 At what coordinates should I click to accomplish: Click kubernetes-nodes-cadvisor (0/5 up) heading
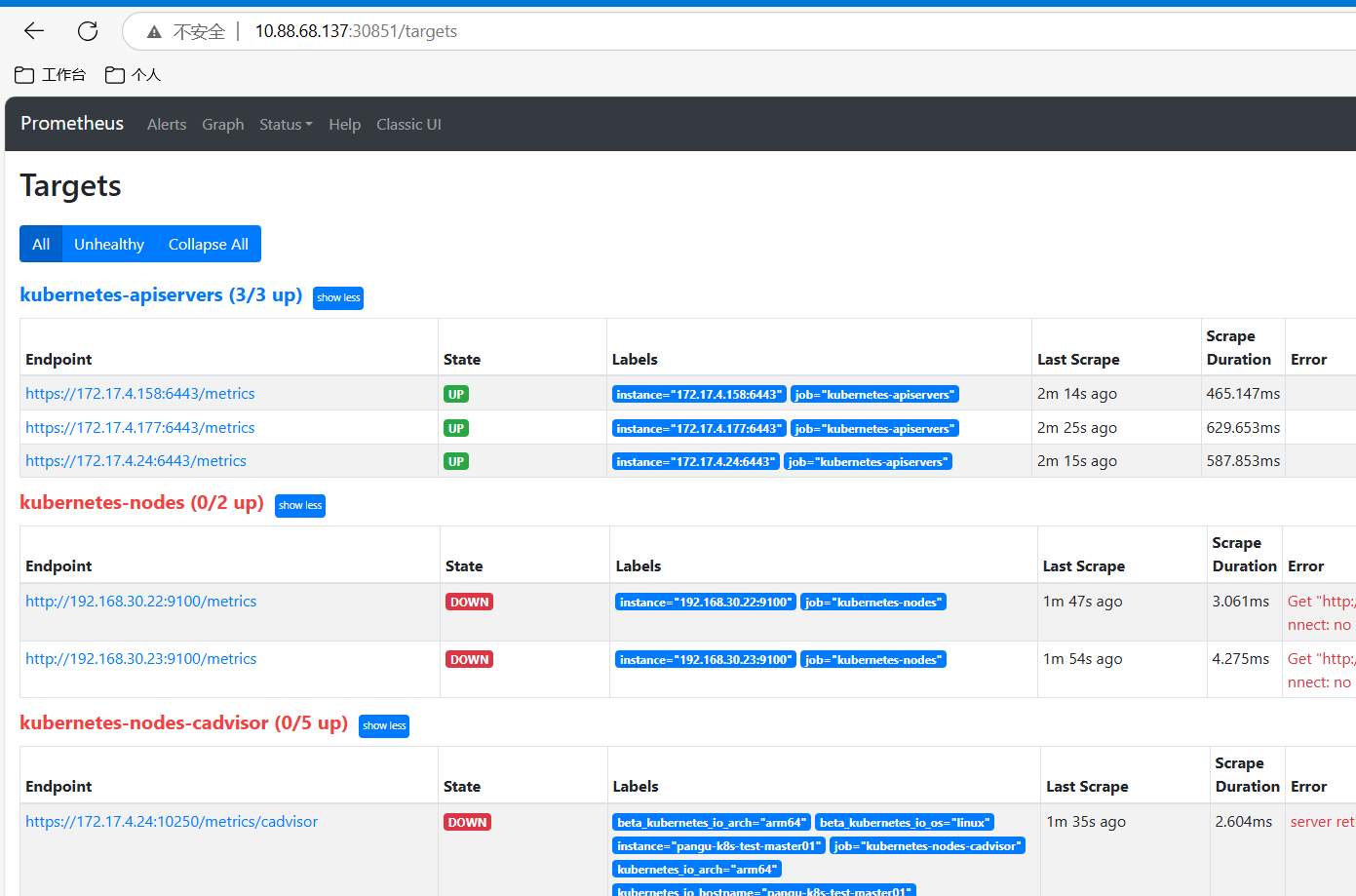point(183,722)
